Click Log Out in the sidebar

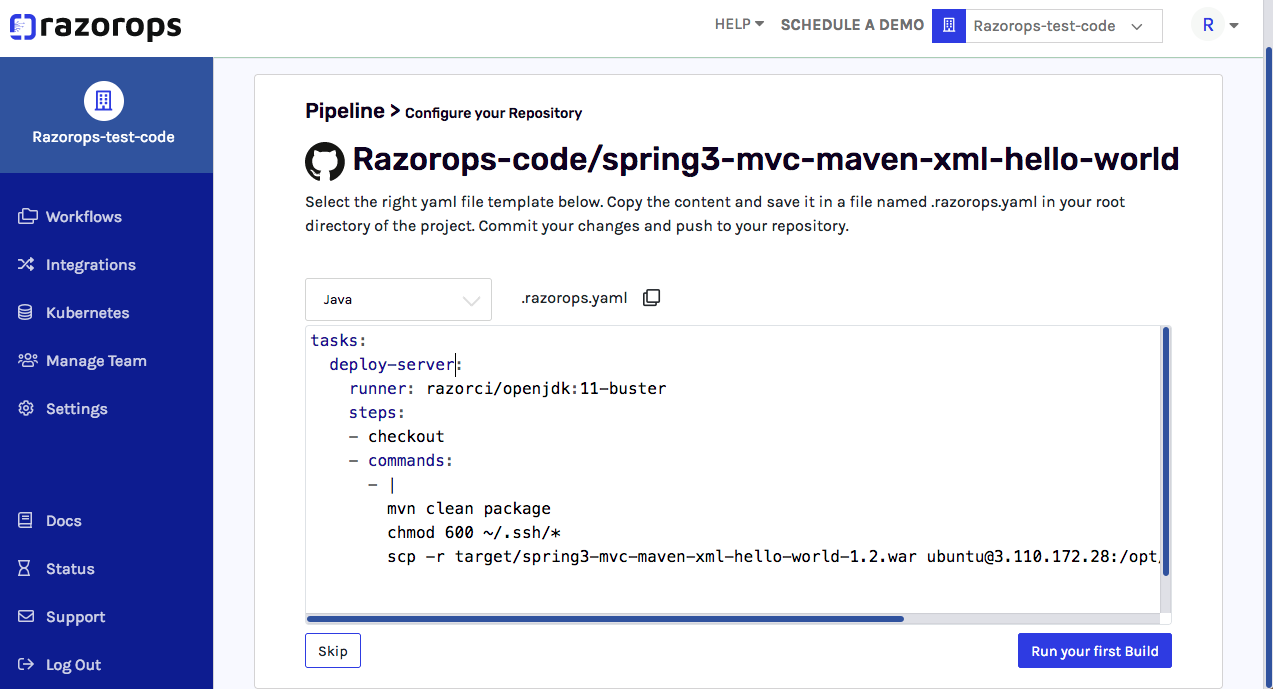tap(73, 665)
